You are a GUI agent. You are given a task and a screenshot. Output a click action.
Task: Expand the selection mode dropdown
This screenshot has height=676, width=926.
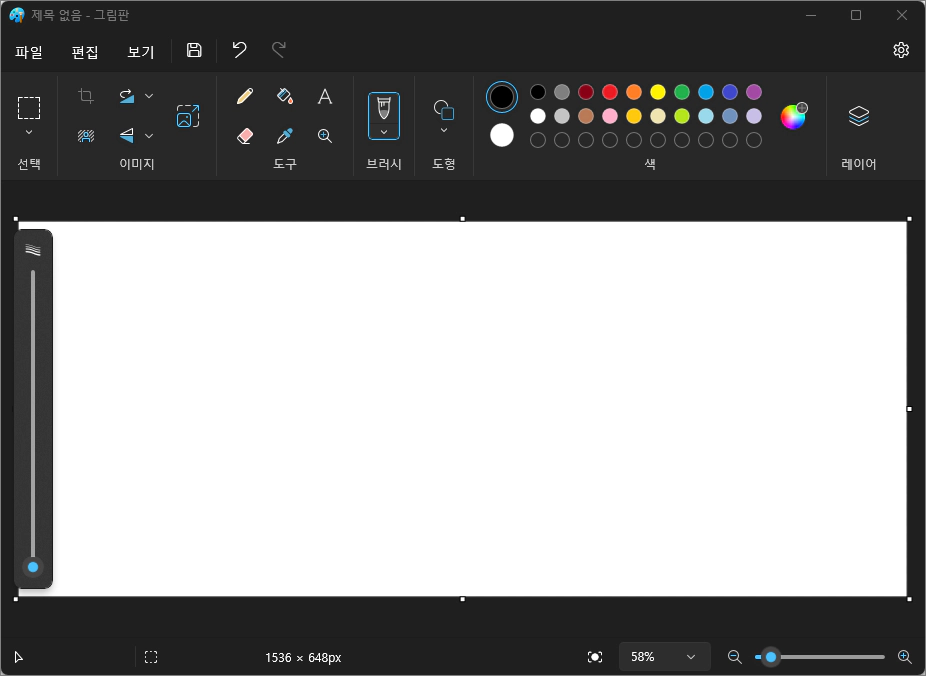[29, 132]
